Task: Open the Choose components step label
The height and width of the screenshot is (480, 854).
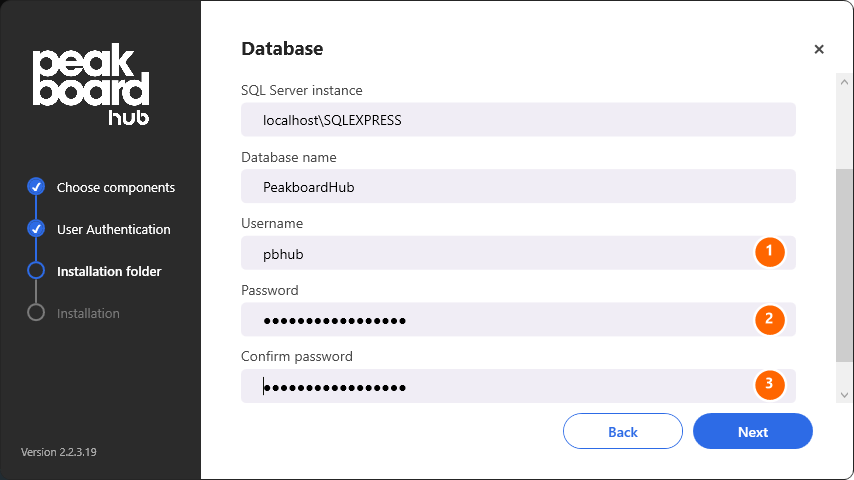Action: 116,187
